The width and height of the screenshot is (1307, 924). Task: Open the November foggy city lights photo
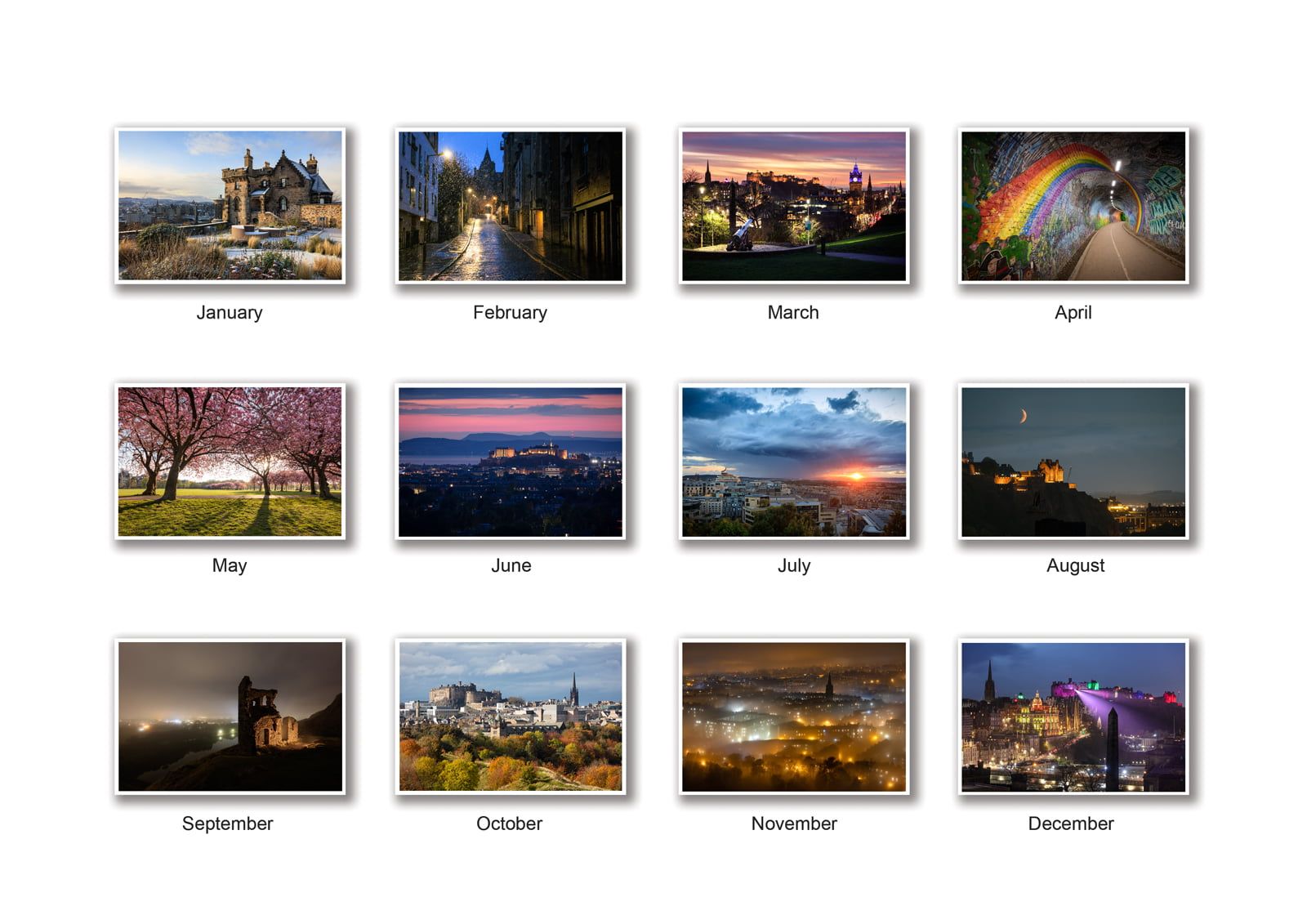[x=794, y=716]
